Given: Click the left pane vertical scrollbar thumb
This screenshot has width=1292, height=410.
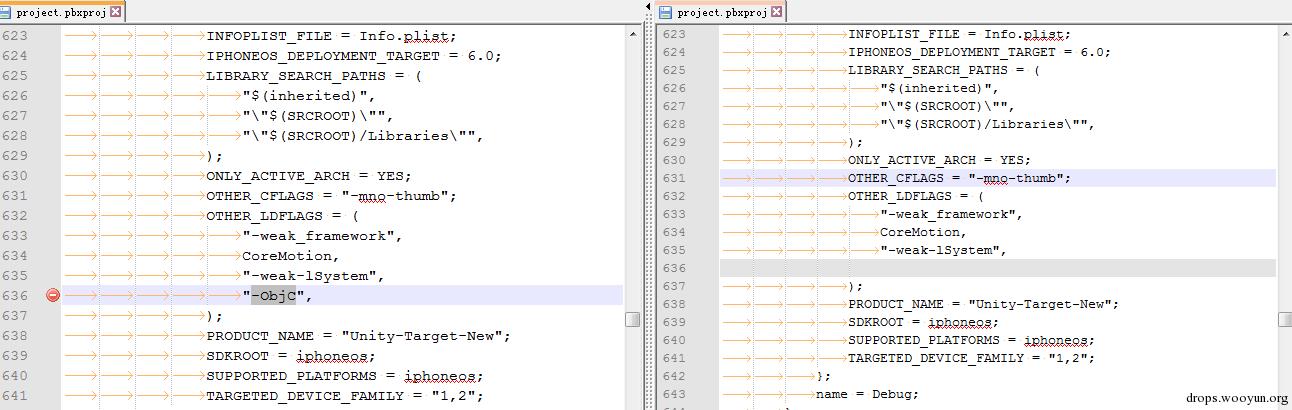Looking at the screenshot, I should [x=633, y=319].
